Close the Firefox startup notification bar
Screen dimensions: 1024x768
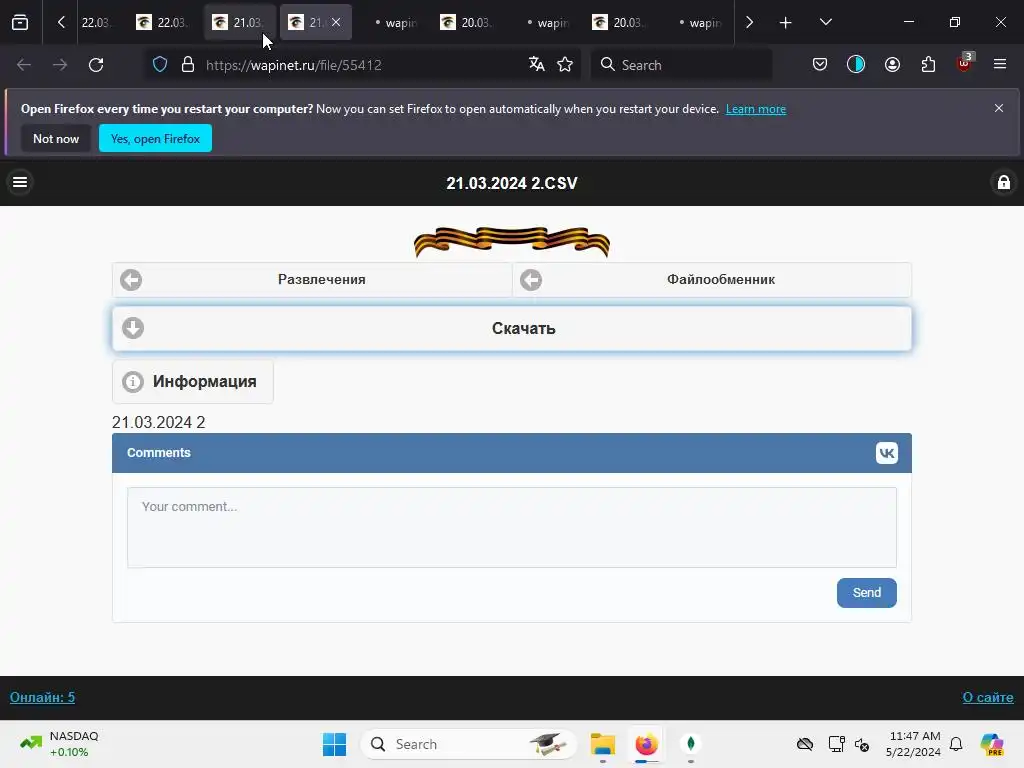[x=999, y=108]
